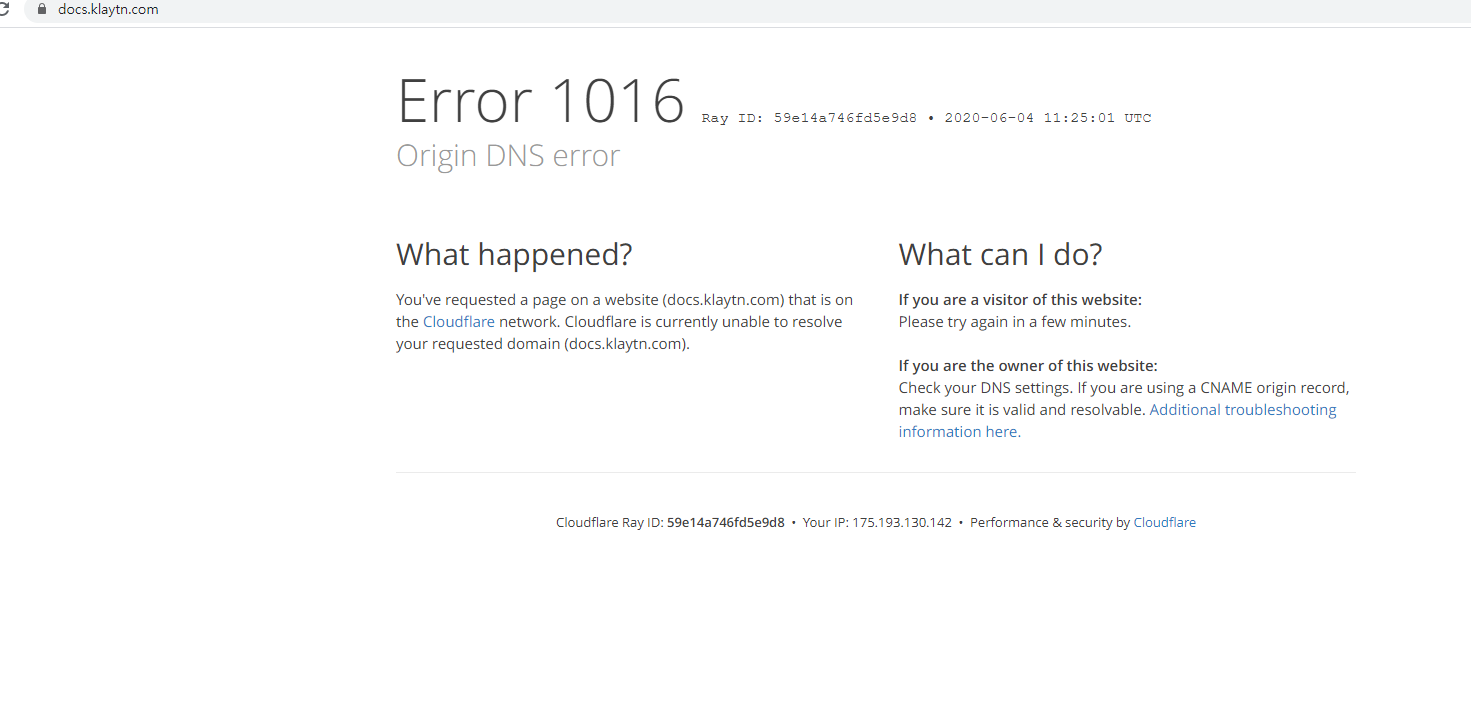The image size is (1471, 723).
Task: Click the bold Cloudflare Ray ID in footer
Action: (x=726, y=522)
